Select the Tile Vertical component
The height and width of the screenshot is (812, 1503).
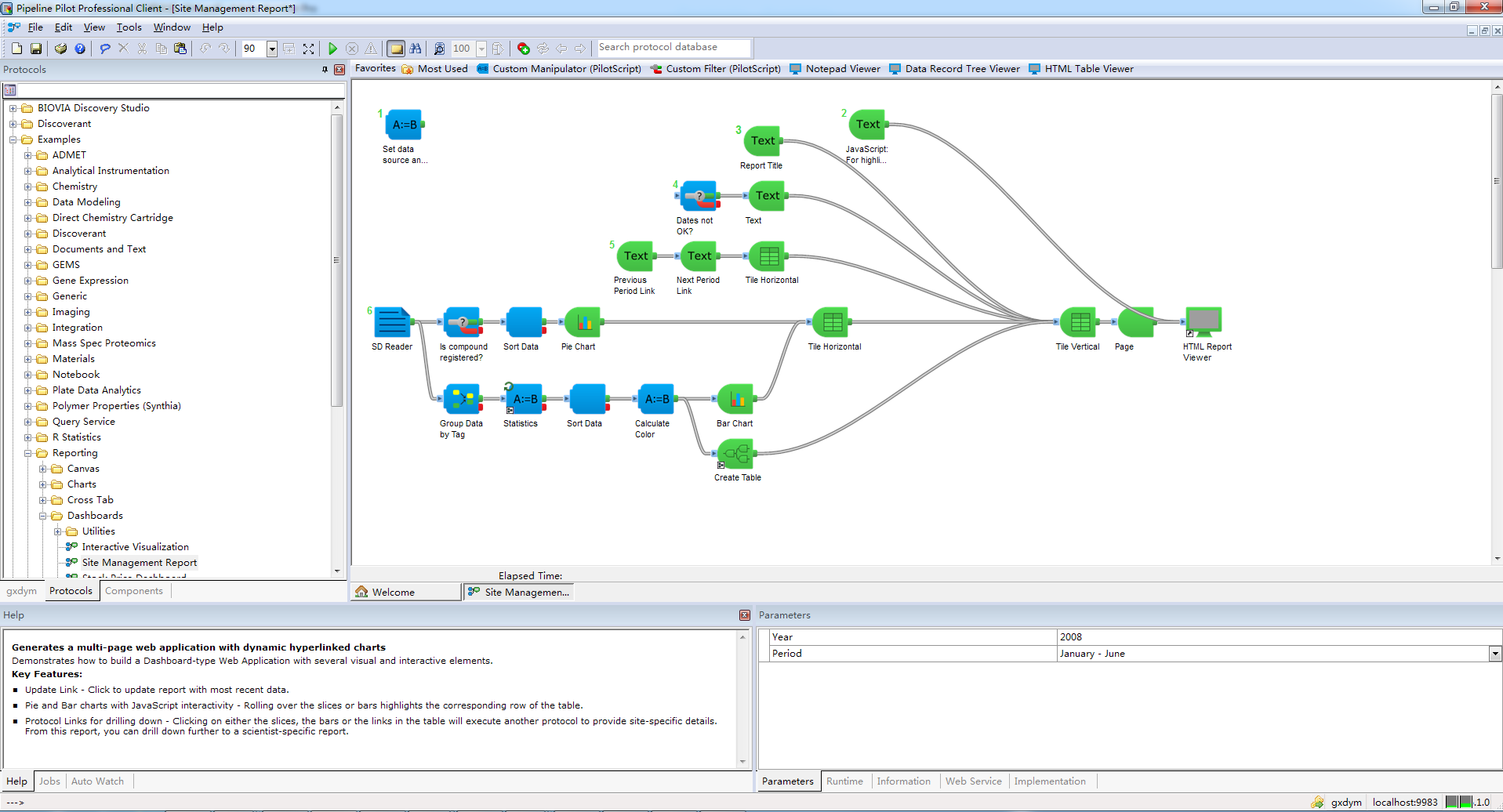(1080, 321)
